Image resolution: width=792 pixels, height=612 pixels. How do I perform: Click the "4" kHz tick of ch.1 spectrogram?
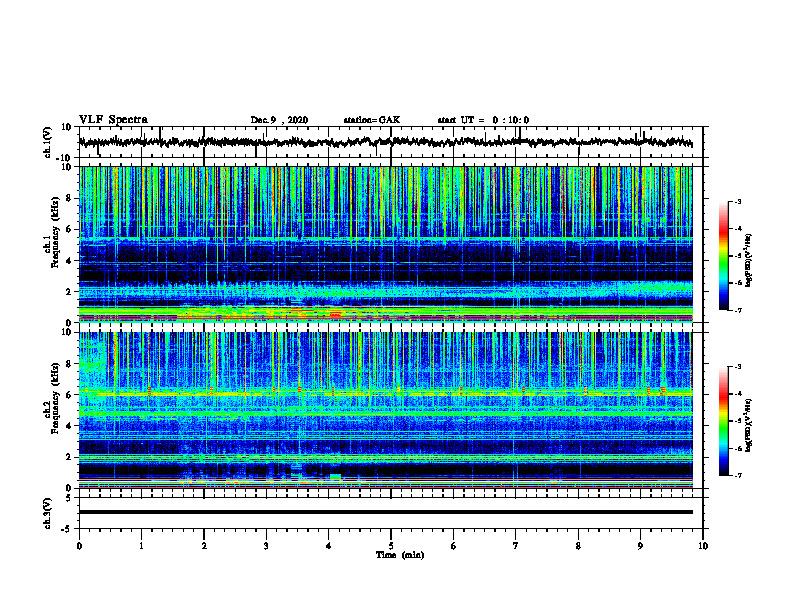click(x=70, y=261)
